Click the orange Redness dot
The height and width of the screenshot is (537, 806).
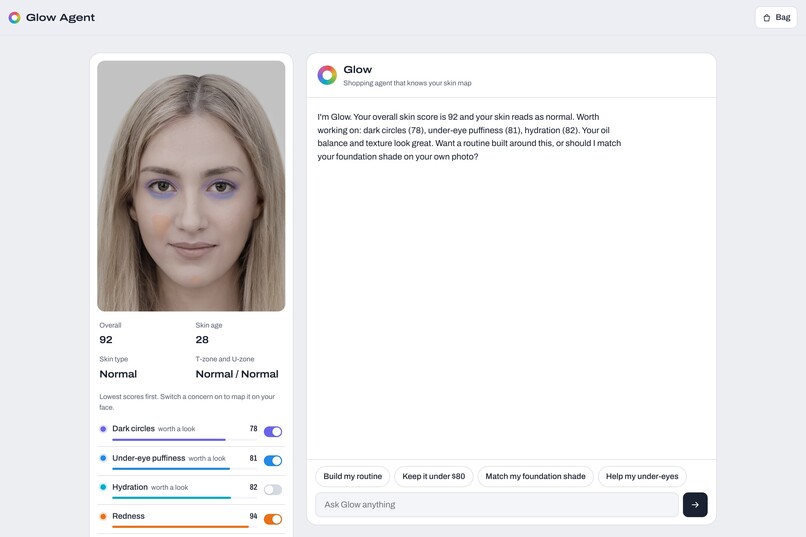click(103, 516)
